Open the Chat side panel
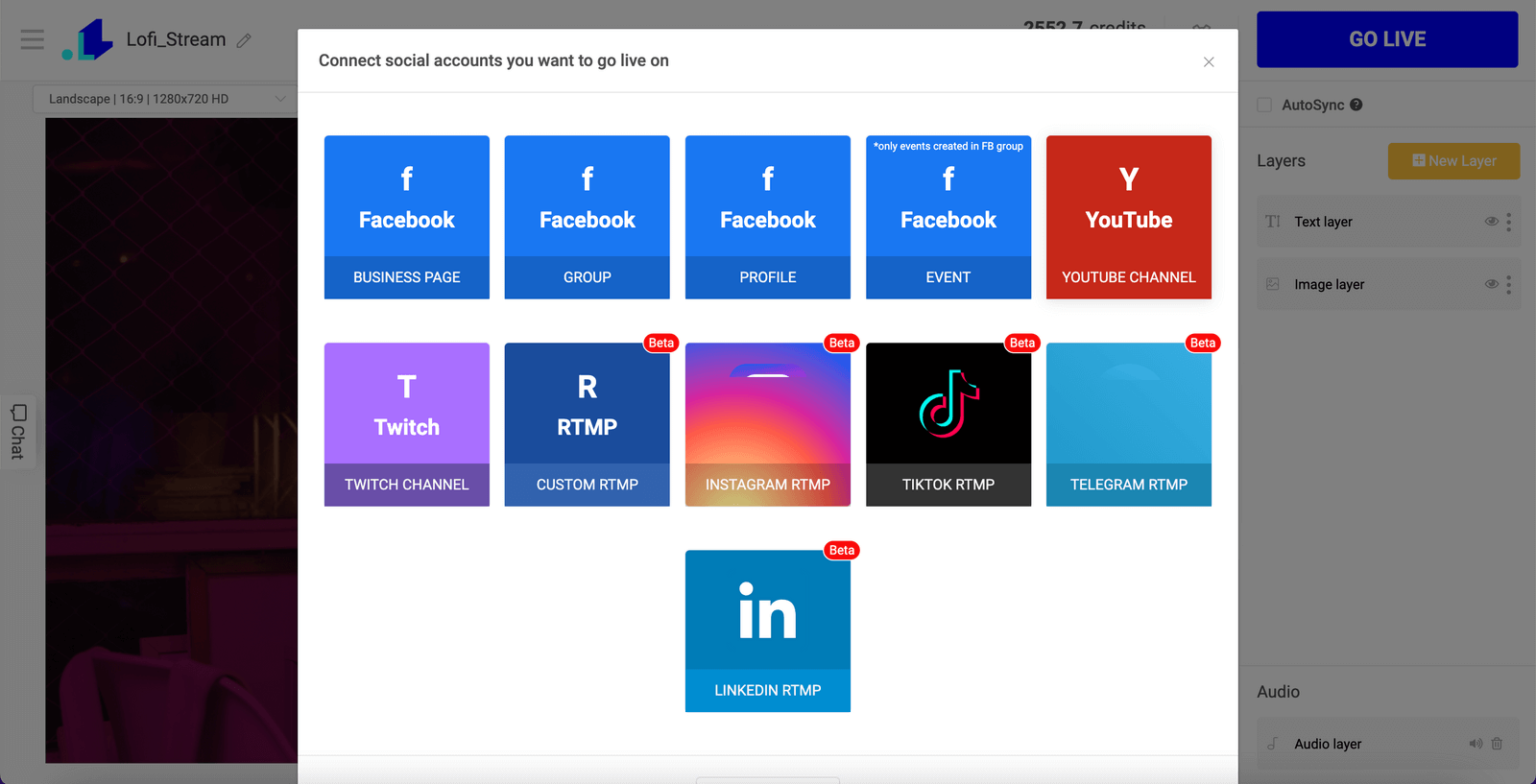Image resolution: width=1536 pixels, height=784 pixels. click(x=17, y=432)
